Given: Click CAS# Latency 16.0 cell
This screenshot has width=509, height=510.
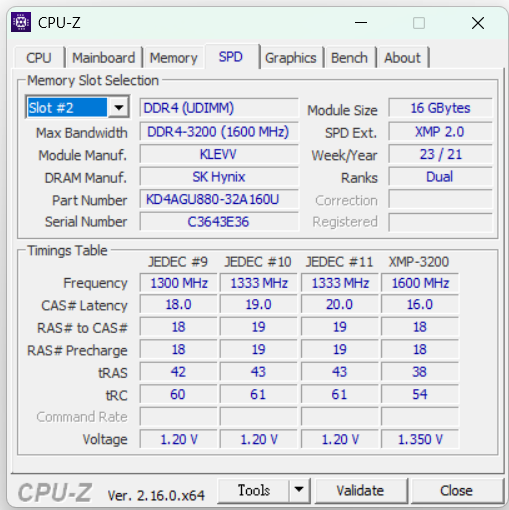Looking at the screenshot, I should click(420, 305).
